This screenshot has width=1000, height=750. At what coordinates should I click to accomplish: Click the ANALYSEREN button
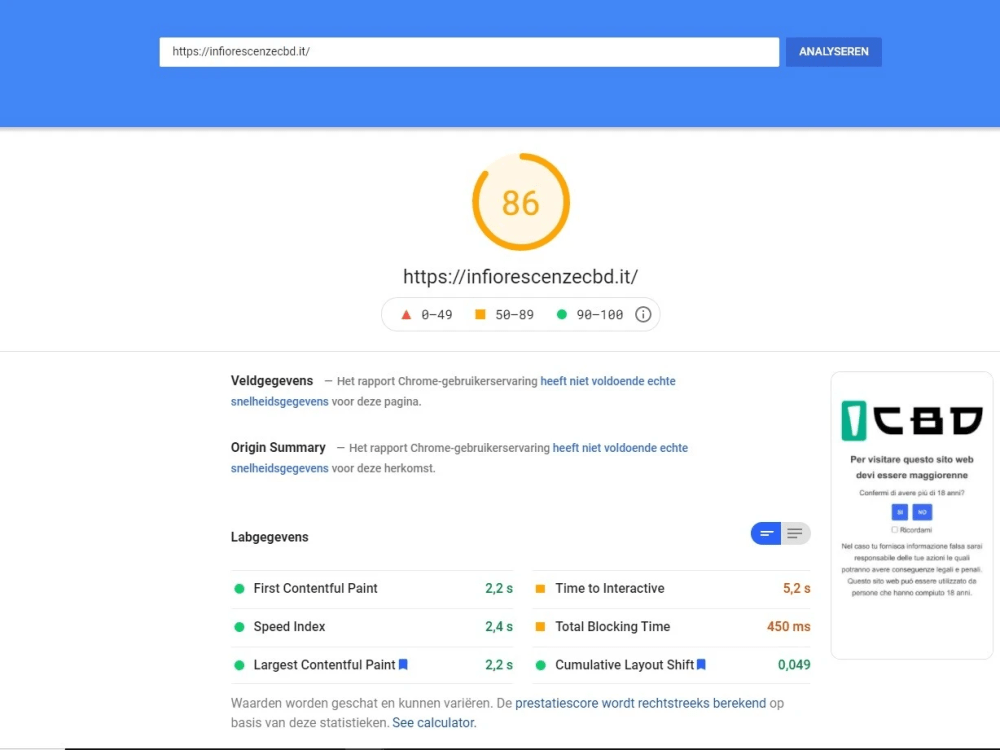834,52
